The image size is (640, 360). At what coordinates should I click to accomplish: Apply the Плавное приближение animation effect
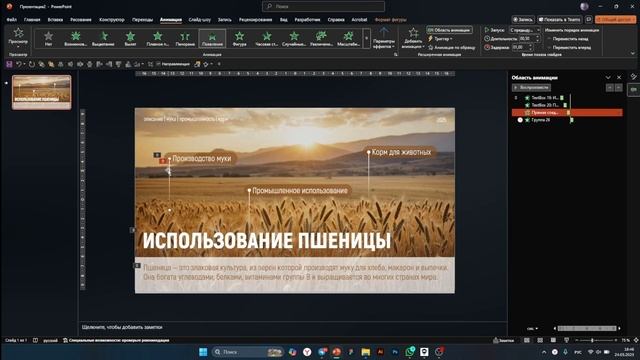tap(158, 38)
